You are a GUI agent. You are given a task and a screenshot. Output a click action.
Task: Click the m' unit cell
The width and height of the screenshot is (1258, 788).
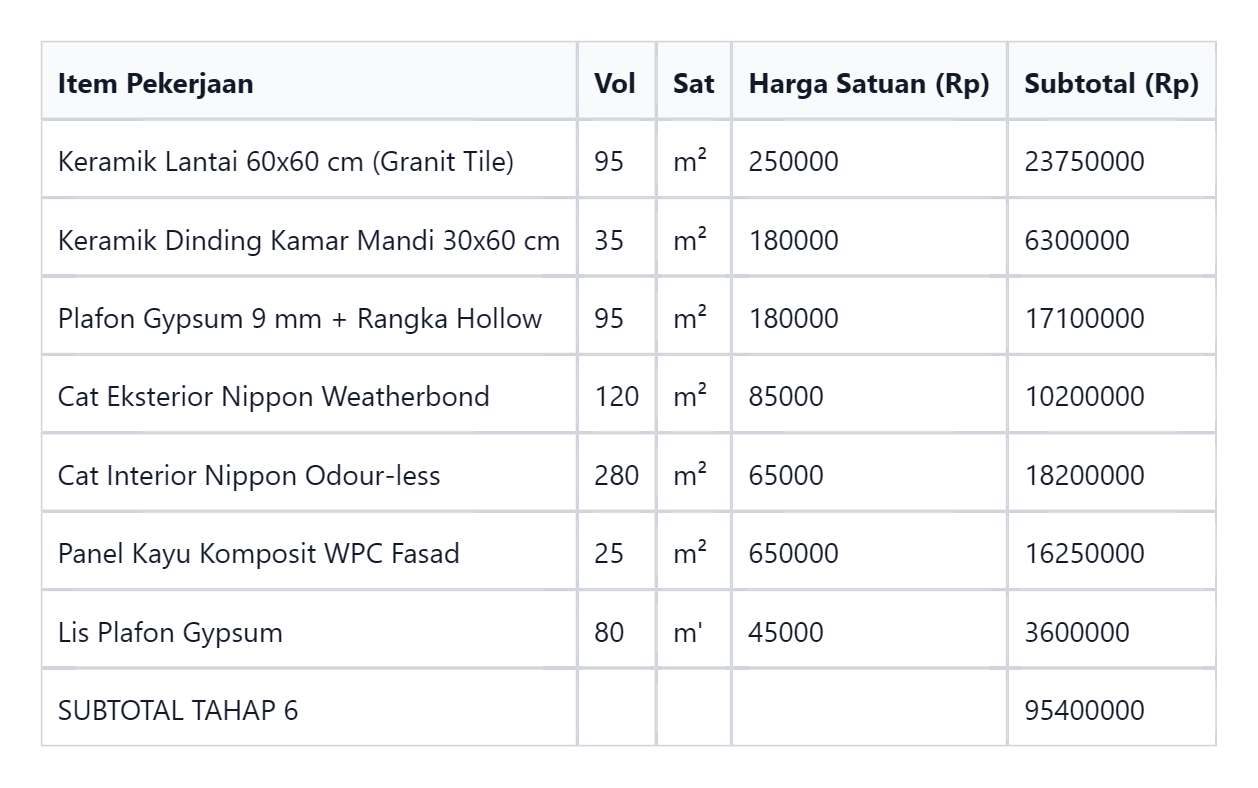point(694,632)
